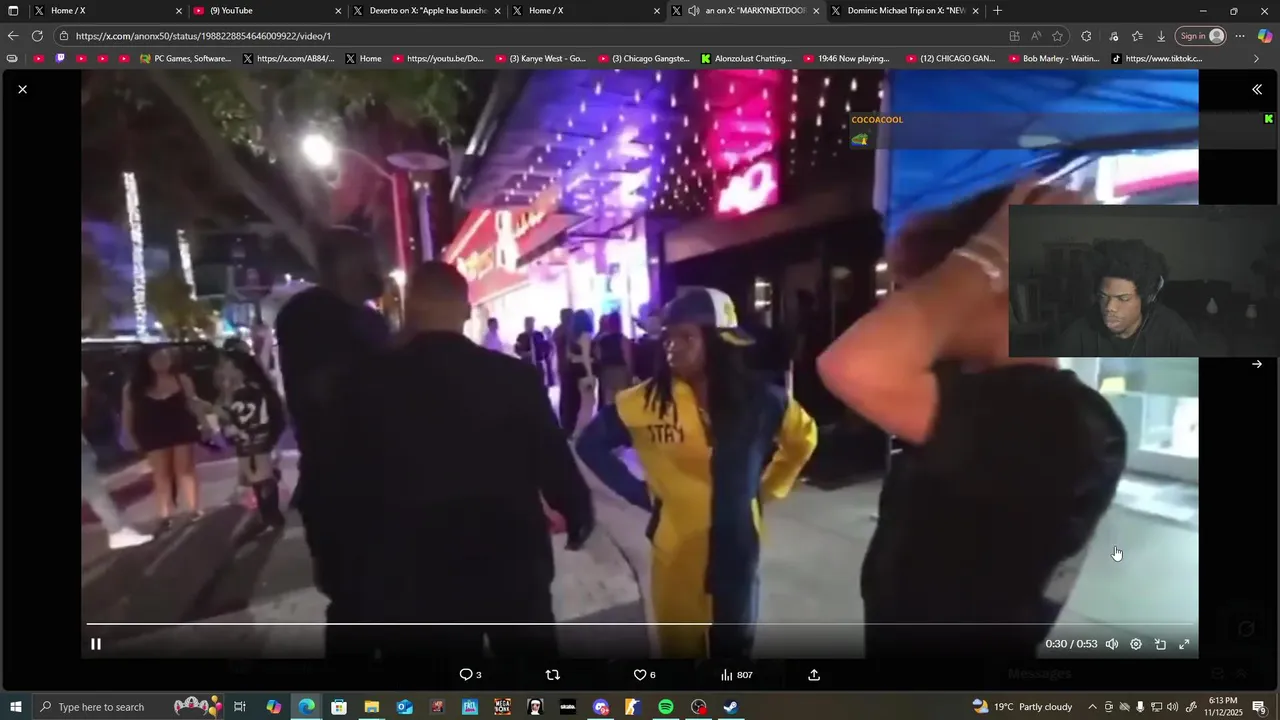This screenshot has height=720, width=1280.
Task: Click the Sign in profile button
Action: pyautogui.click(x=1201, y=36)
